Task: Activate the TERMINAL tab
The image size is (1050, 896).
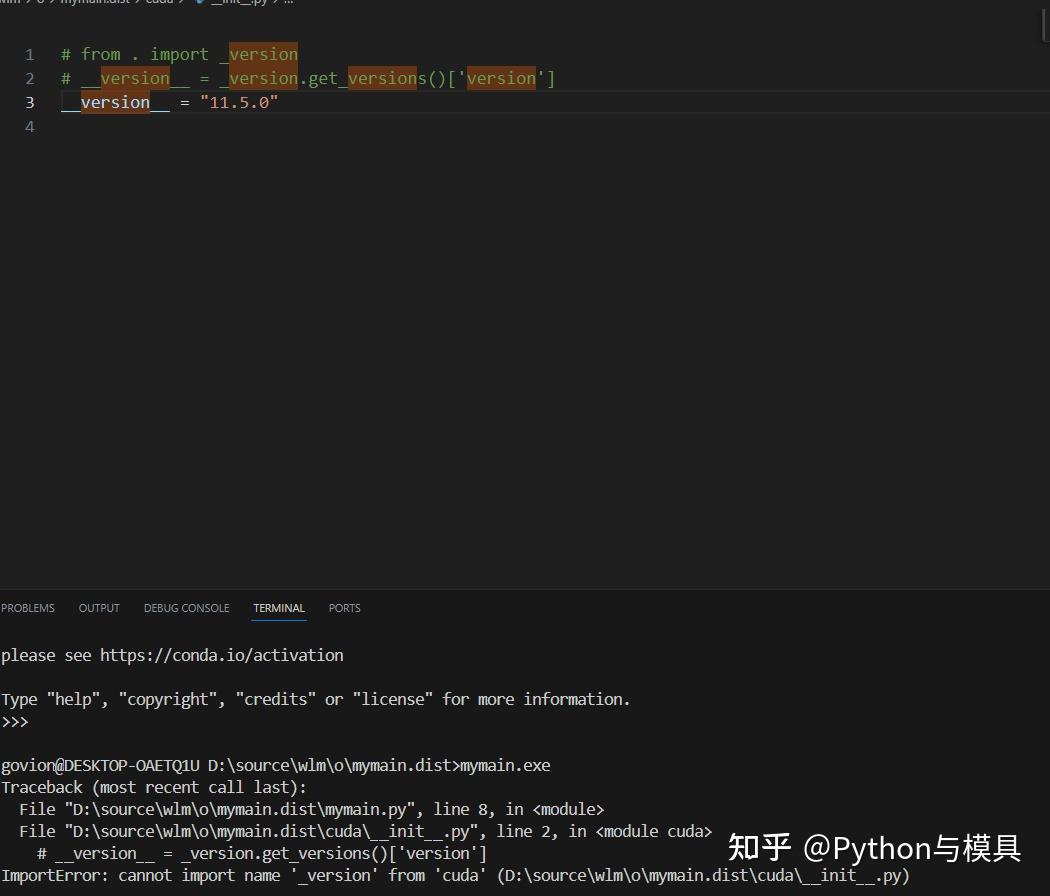Action: click(279, 608)
